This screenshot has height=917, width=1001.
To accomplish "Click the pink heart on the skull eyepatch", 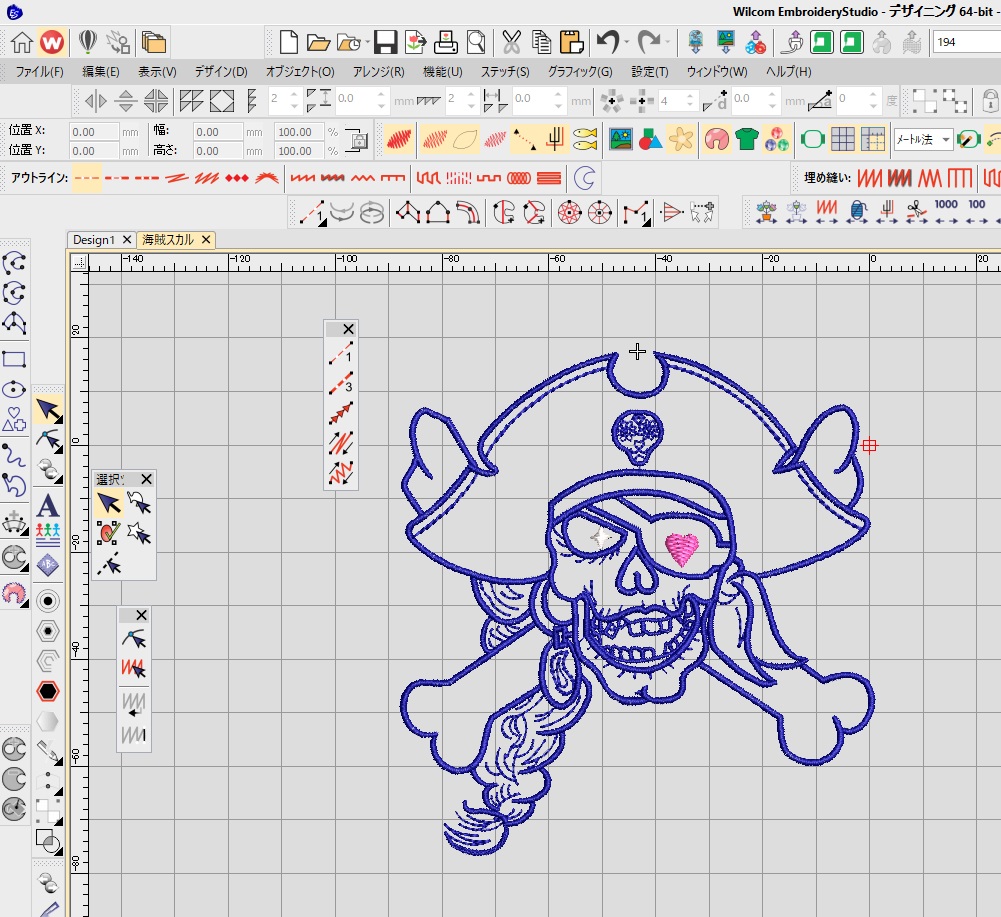I will (x=681, y=549).
